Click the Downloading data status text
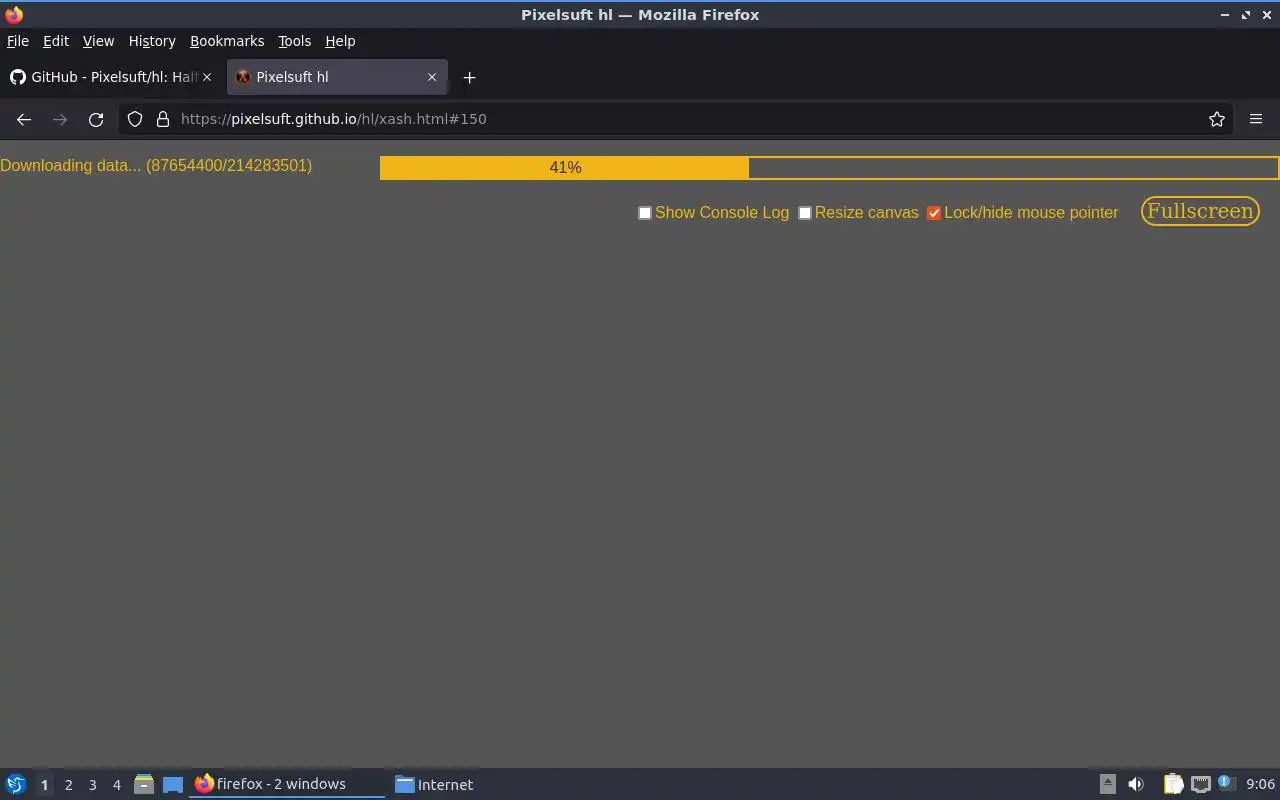Image resolution: width=1280 pixels, height=800 pixels. [x=156, y=166]
